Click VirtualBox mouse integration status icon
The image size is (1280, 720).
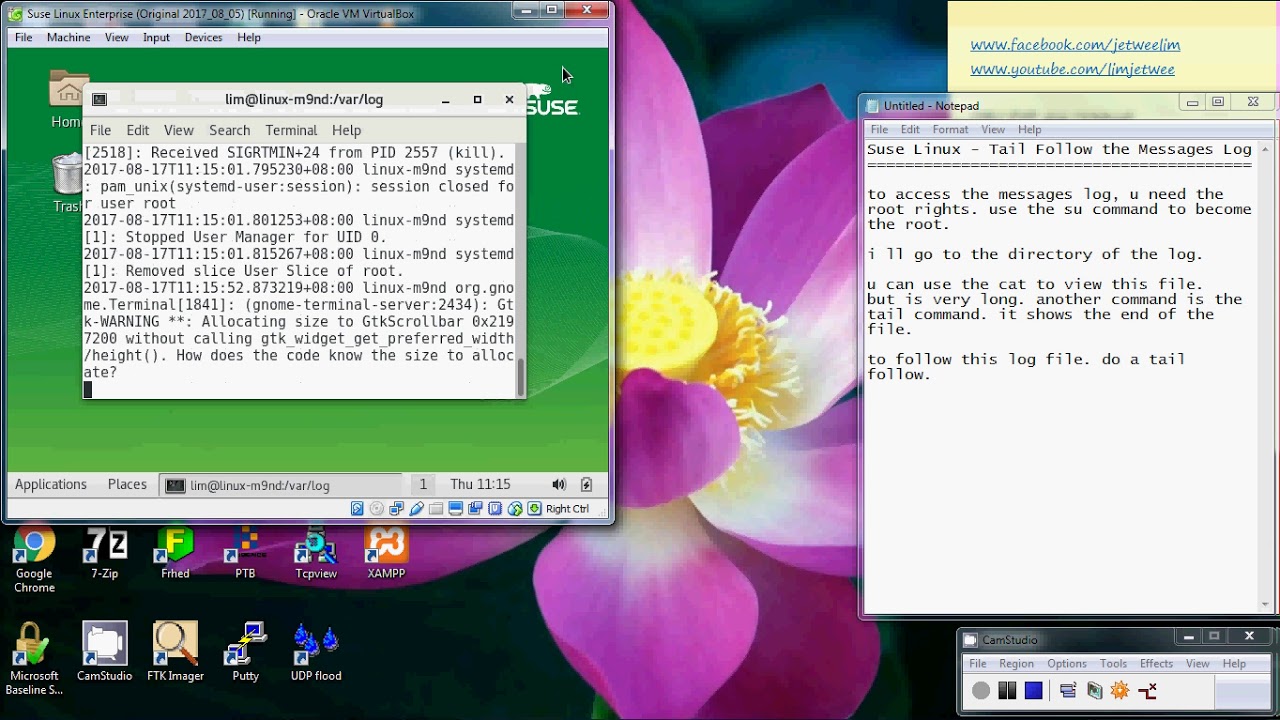(x=515, y=509)
